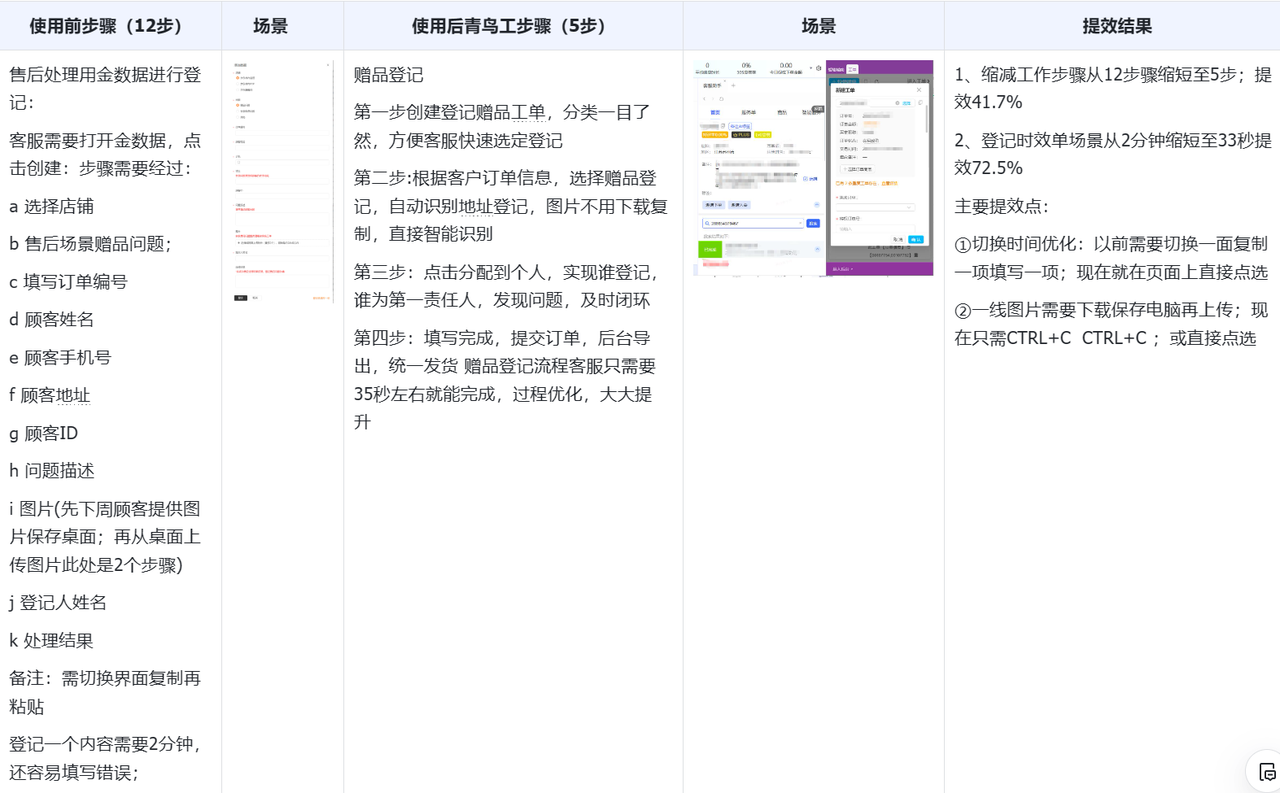The width and height of the screenshot is (1280, 793).
Task: Click the 使用前步骤（12步） header cell
Action: [110, 26]
